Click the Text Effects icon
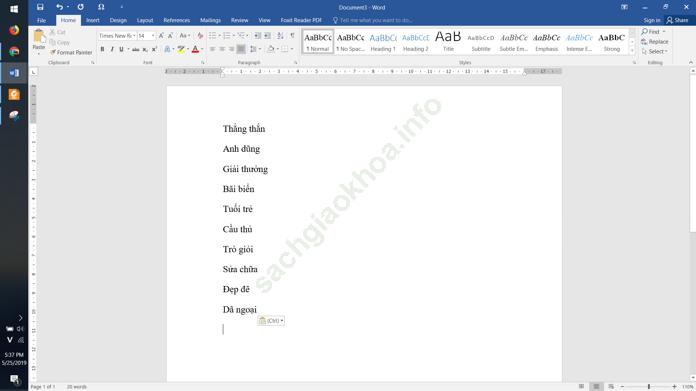Image resolution: width=696 pixels, height=391 pixels. coord(167,49)
